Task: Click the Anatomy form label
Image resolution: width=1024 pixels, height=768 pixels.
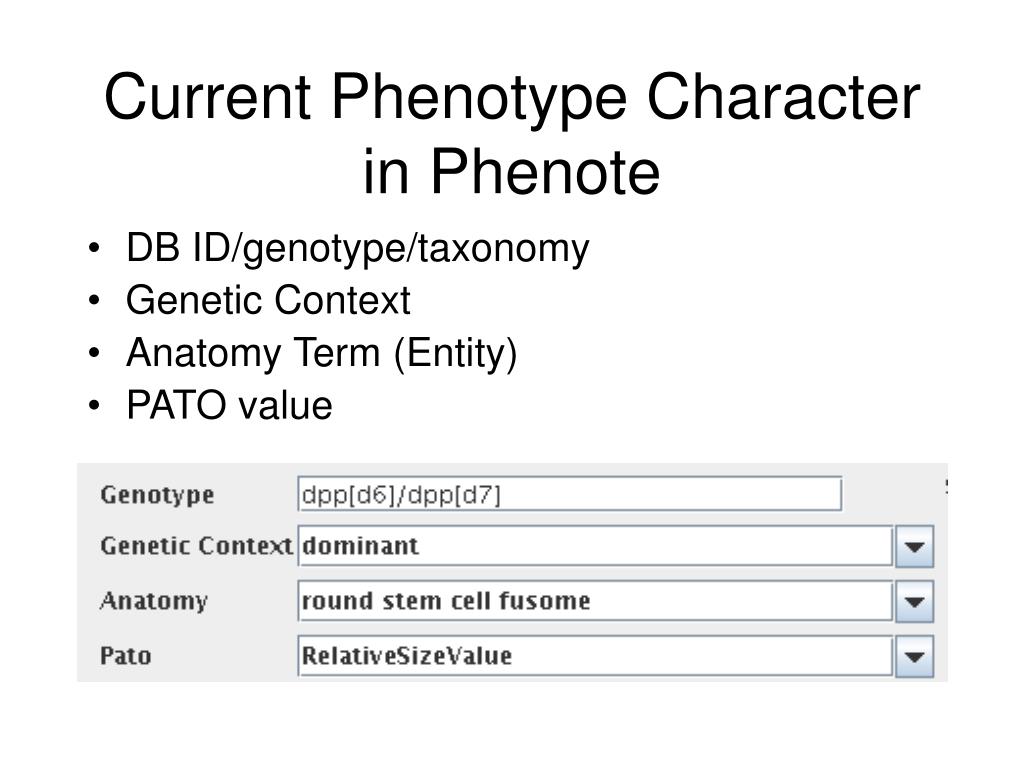Action: [154, 601]
